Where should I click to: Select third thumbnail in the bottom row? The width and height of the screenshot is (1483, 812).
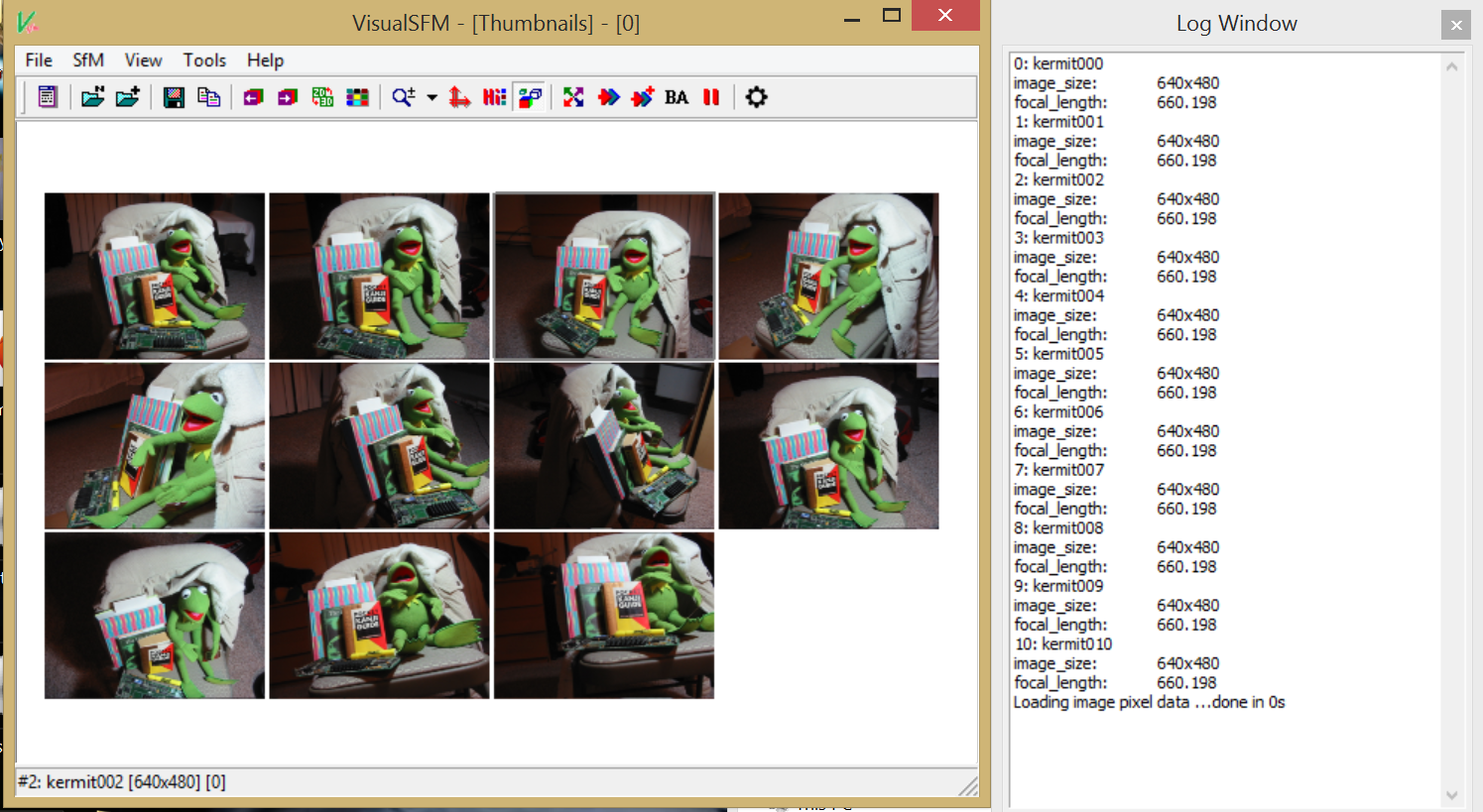coord(604,616)
